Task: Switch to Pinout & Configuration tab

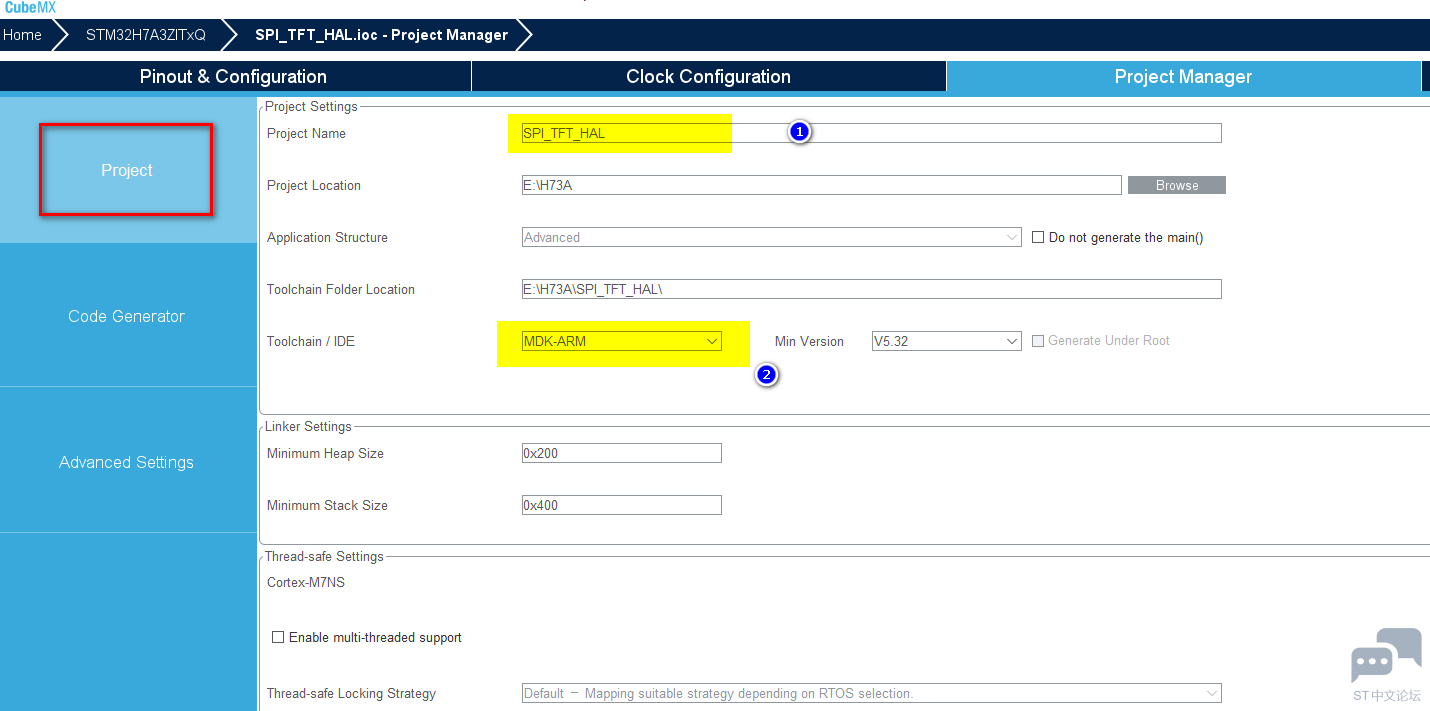Action: point(234,77)
